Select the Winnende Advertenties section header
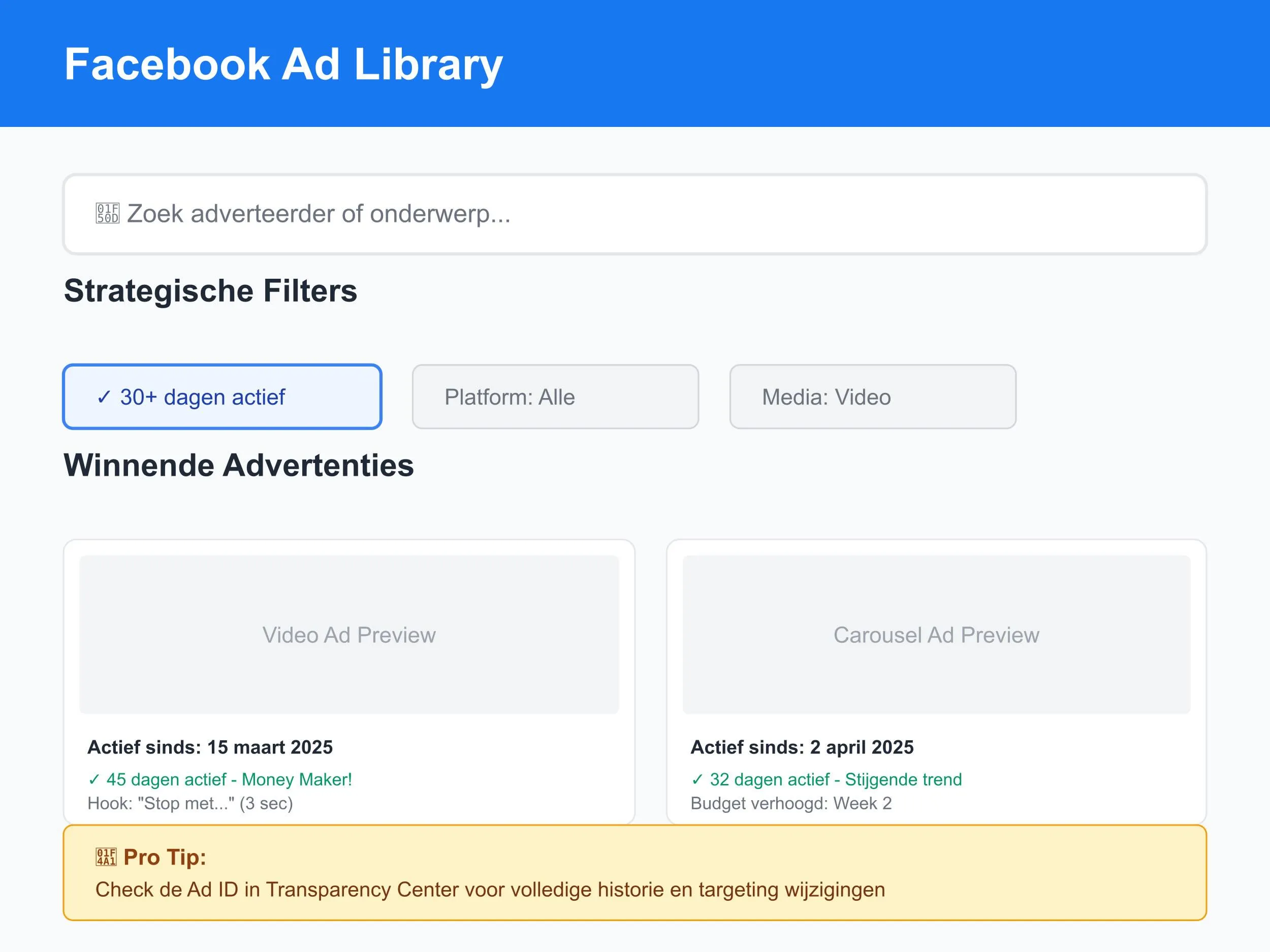This screenshot has width=1270, height=952. click(x=239, y=466)
